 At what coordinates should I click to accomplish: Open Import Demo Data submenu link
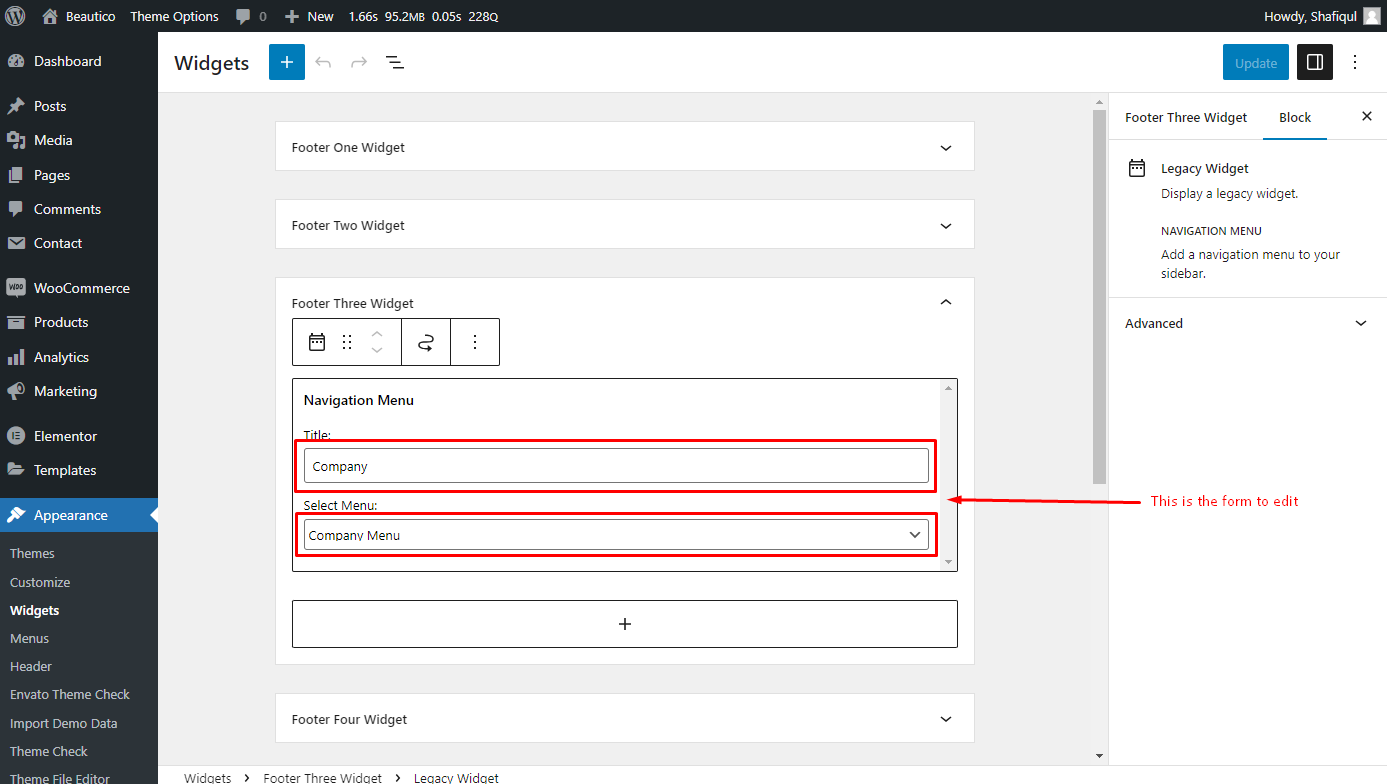pyautogui.click(x=63, y=723)
